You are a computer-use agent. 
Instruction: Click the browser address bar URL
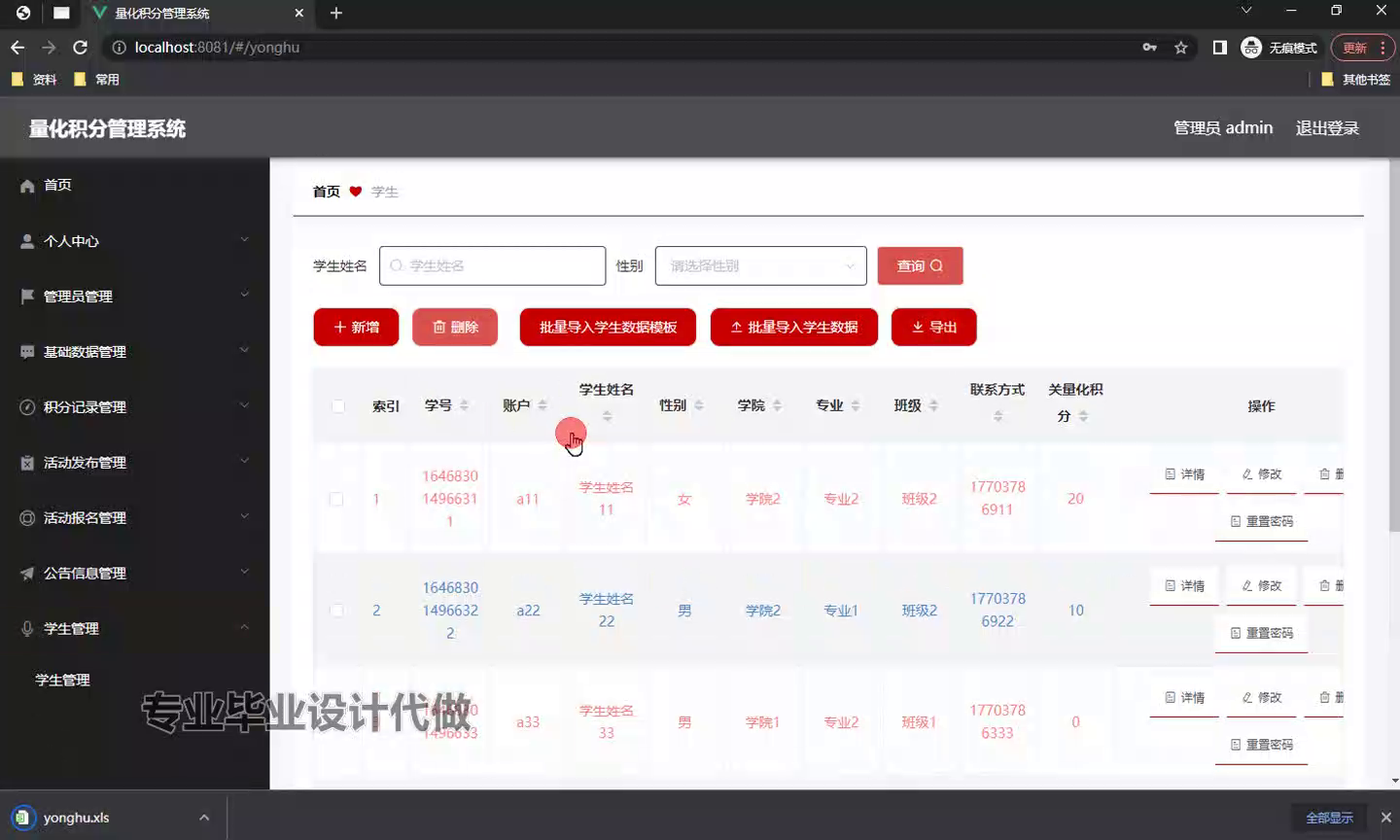(x=217, y=47)
